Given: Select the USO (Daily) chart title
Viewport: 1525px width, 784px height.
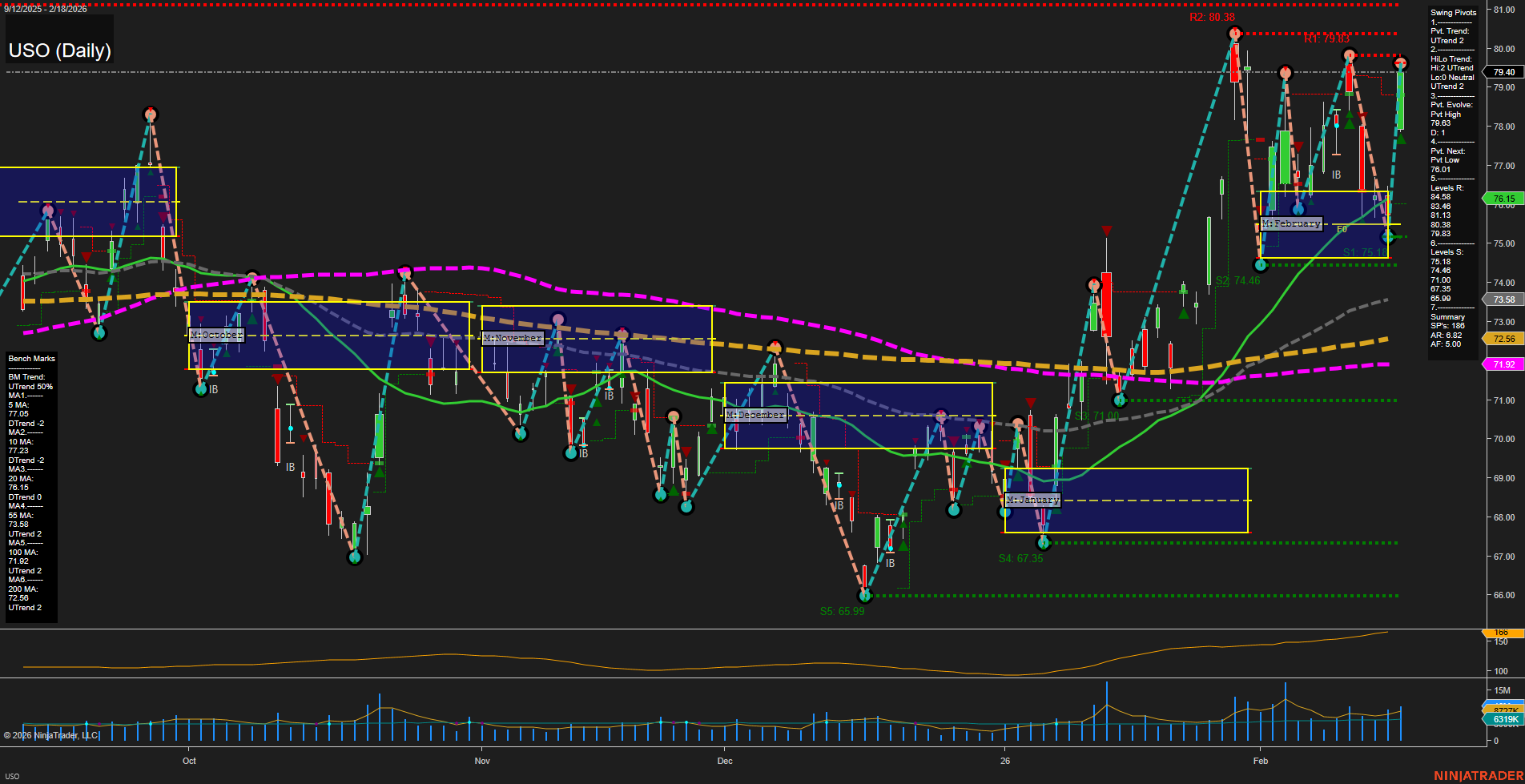Looking at the screenshot, I should point(59,50).
